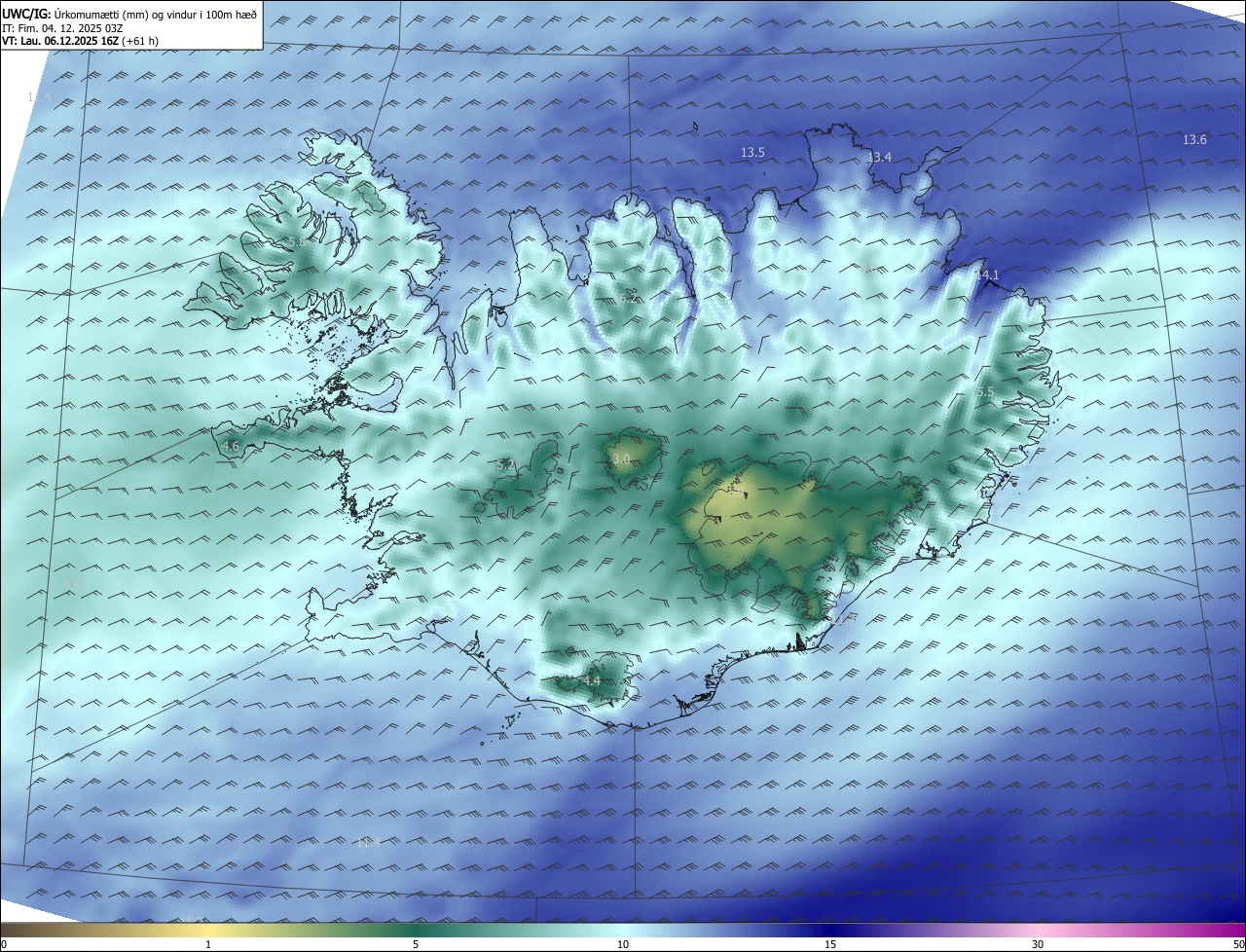Click the title 'UWC/IG: Úrkomumætti (mm) og vindur í 100m hæð'
Viewport: 1246px width, 952px height.
pos(129,14)
